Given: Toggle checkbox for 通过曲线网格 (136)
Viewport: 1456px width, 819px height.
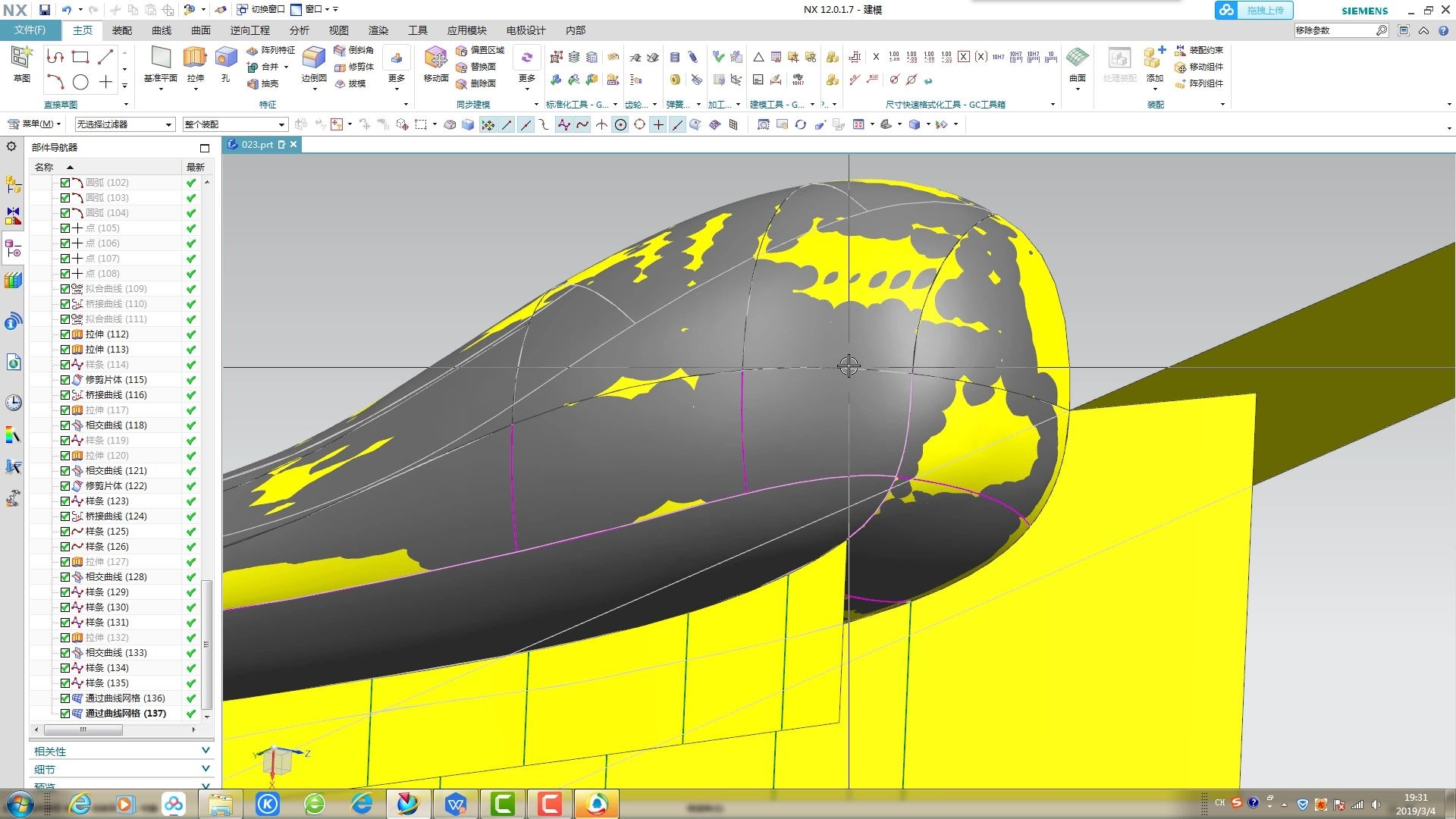Looking at the screenshot, I should pyautogui.click(x=65, y=698).
